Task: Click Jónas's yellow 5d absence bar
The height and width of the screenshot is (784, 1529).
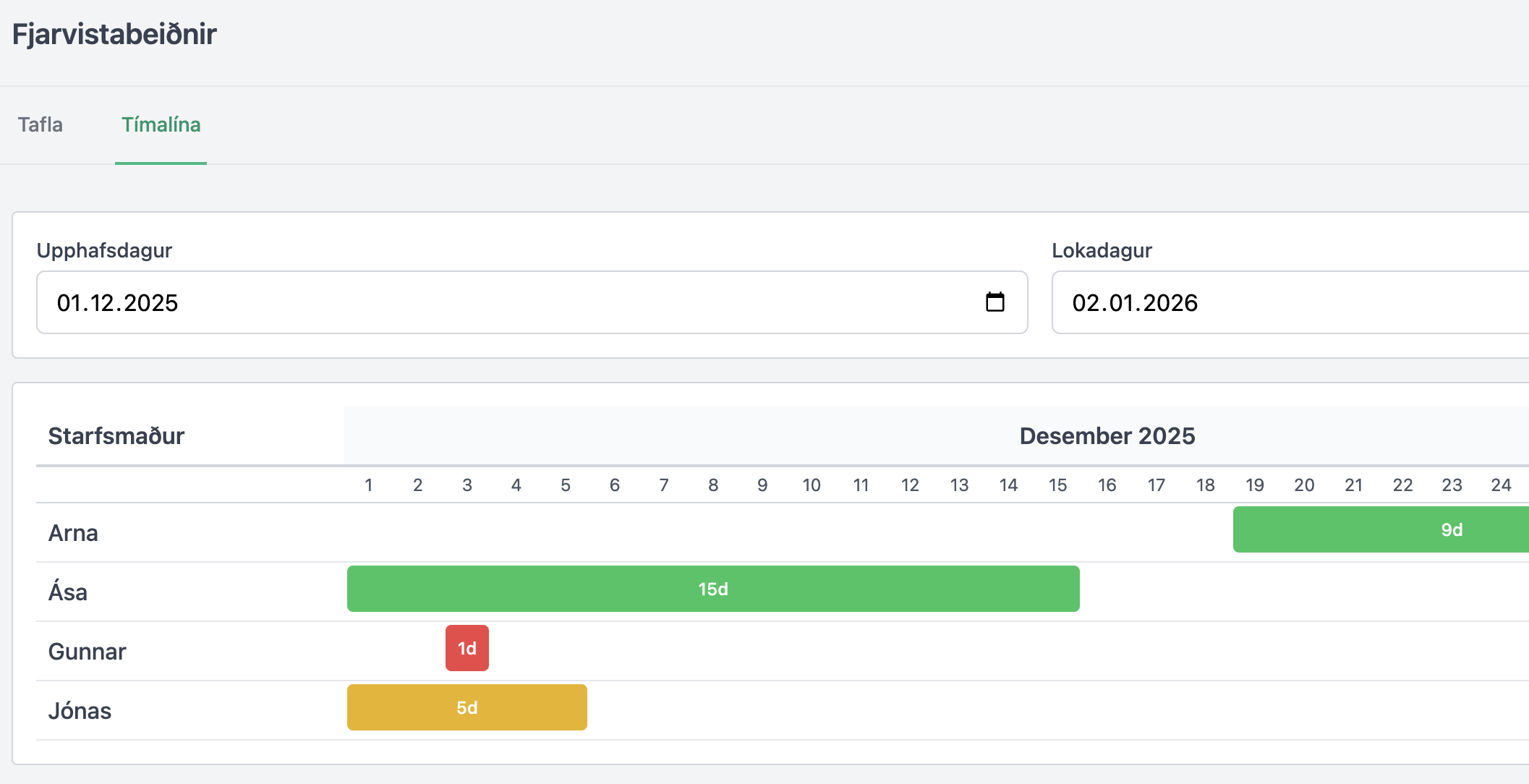Action: 467,707
